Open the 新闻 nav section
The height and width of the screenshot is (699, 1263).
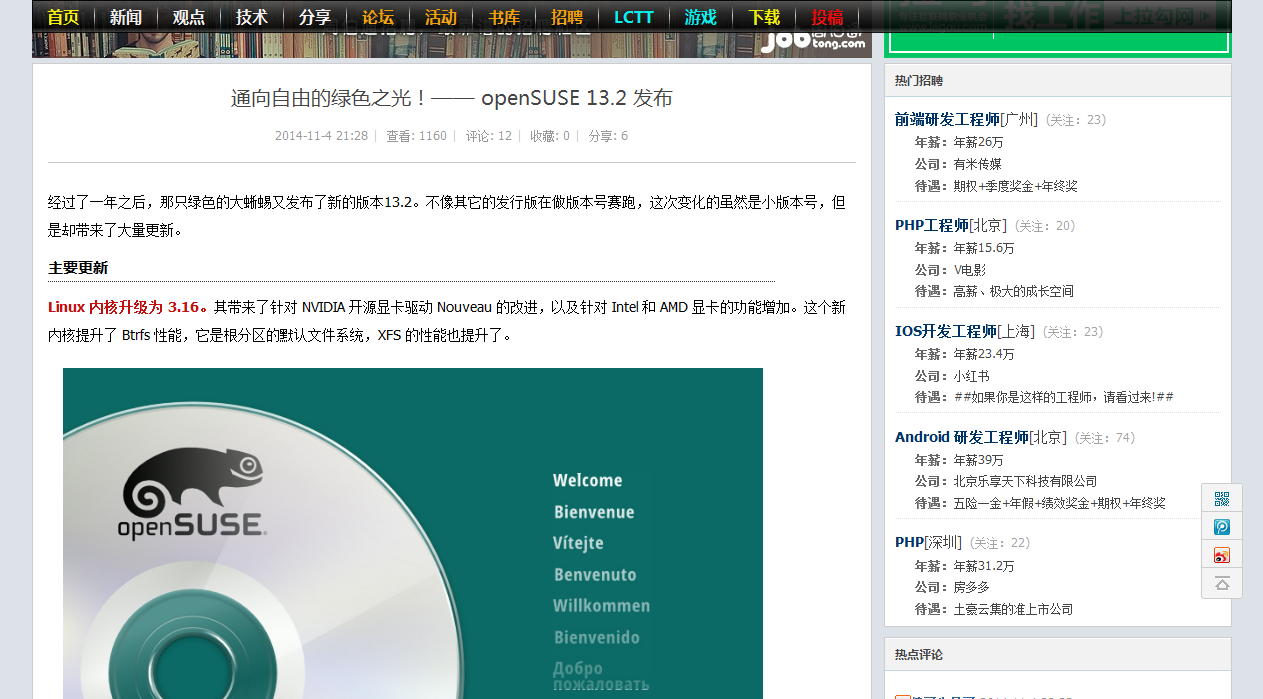point(126,17)
